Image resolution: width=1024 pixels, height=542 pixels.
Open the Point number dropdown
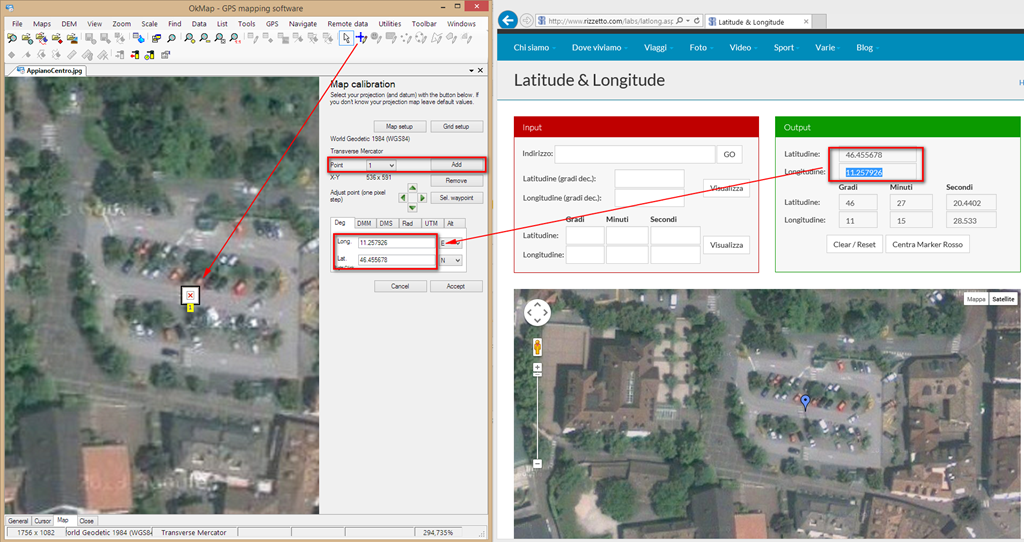[381, 165]
